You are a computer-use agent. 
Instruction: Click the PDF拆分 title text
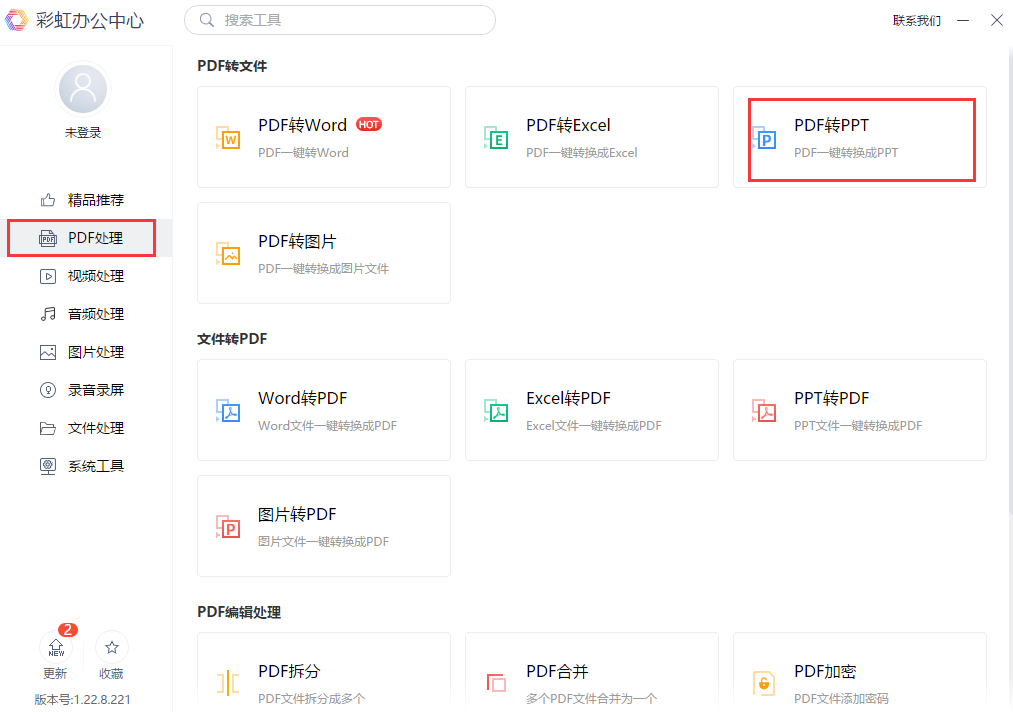[x=289, y=671]
